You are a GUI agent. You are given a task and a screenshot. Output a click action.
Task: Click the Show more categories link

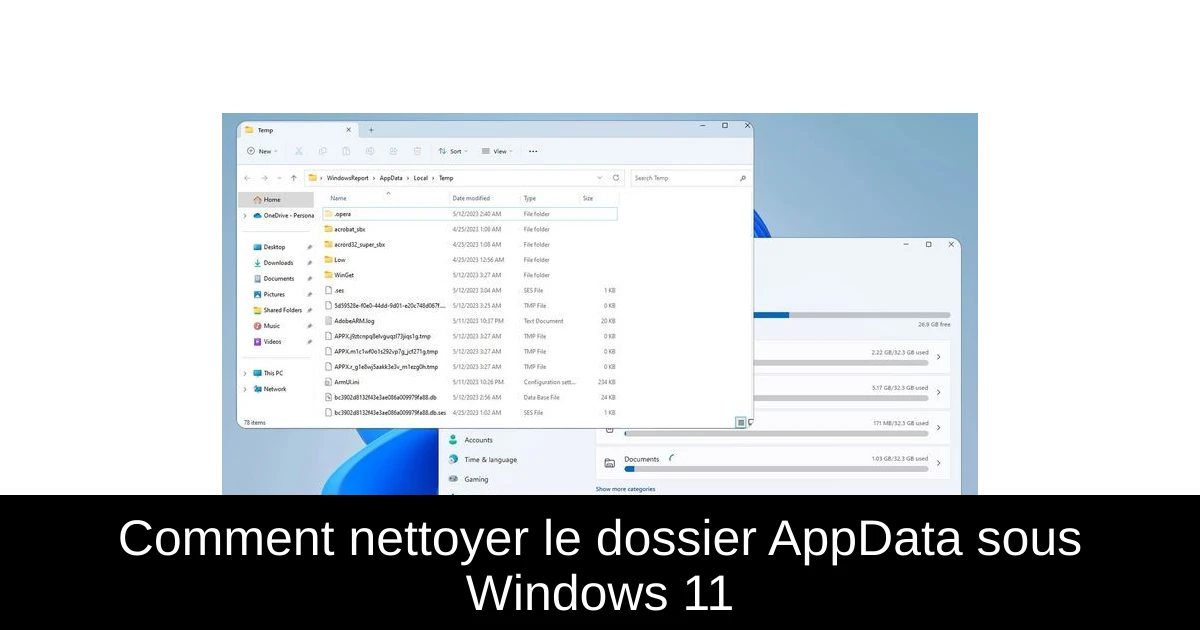click(x=625, y=489)
